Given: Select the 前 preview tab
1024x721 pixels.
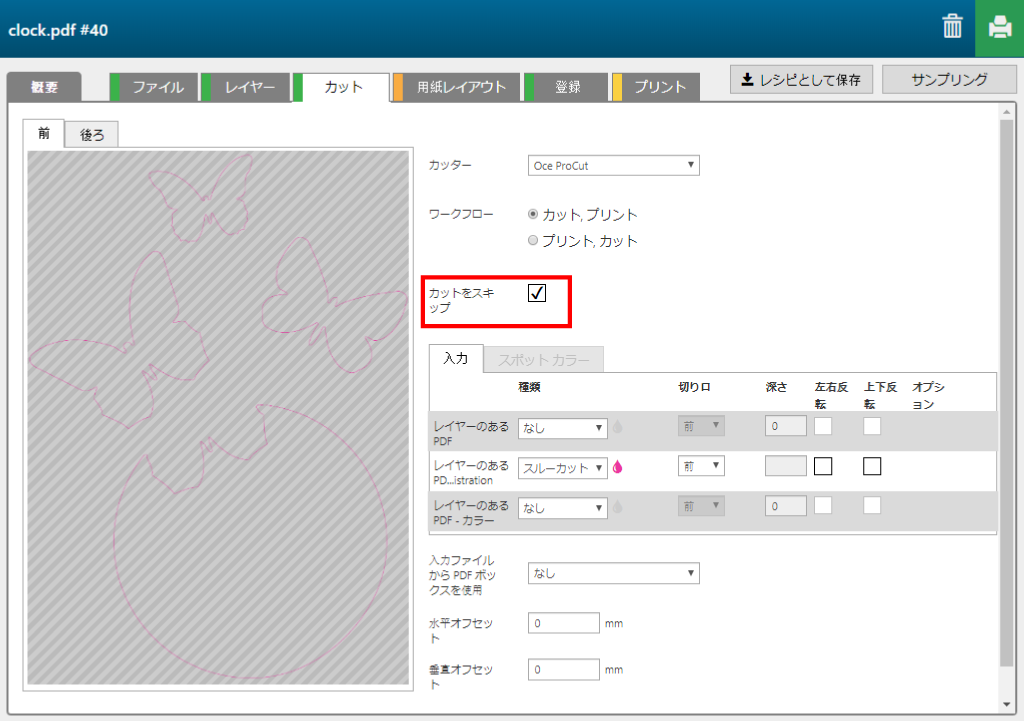Looking at the screenshot, I should pos(44,133).
